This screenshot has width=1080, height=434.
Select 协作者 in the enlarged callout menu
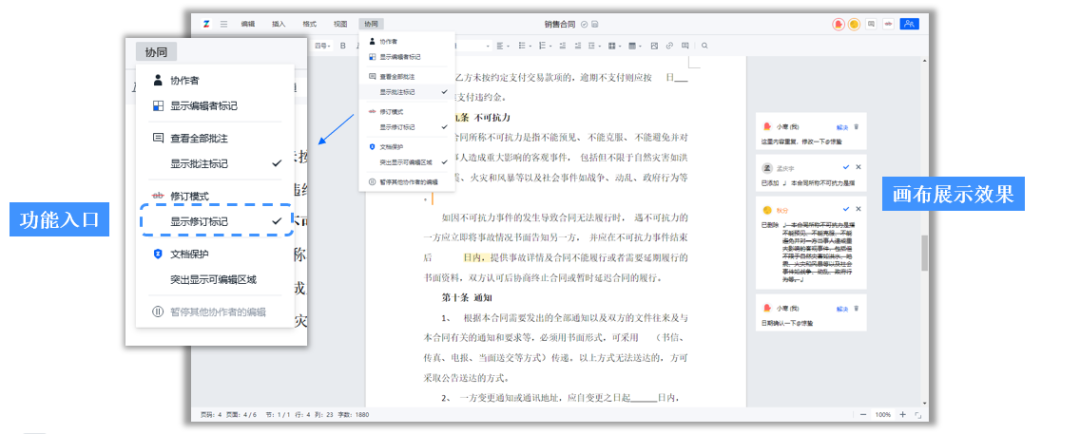tap(216, 81)
